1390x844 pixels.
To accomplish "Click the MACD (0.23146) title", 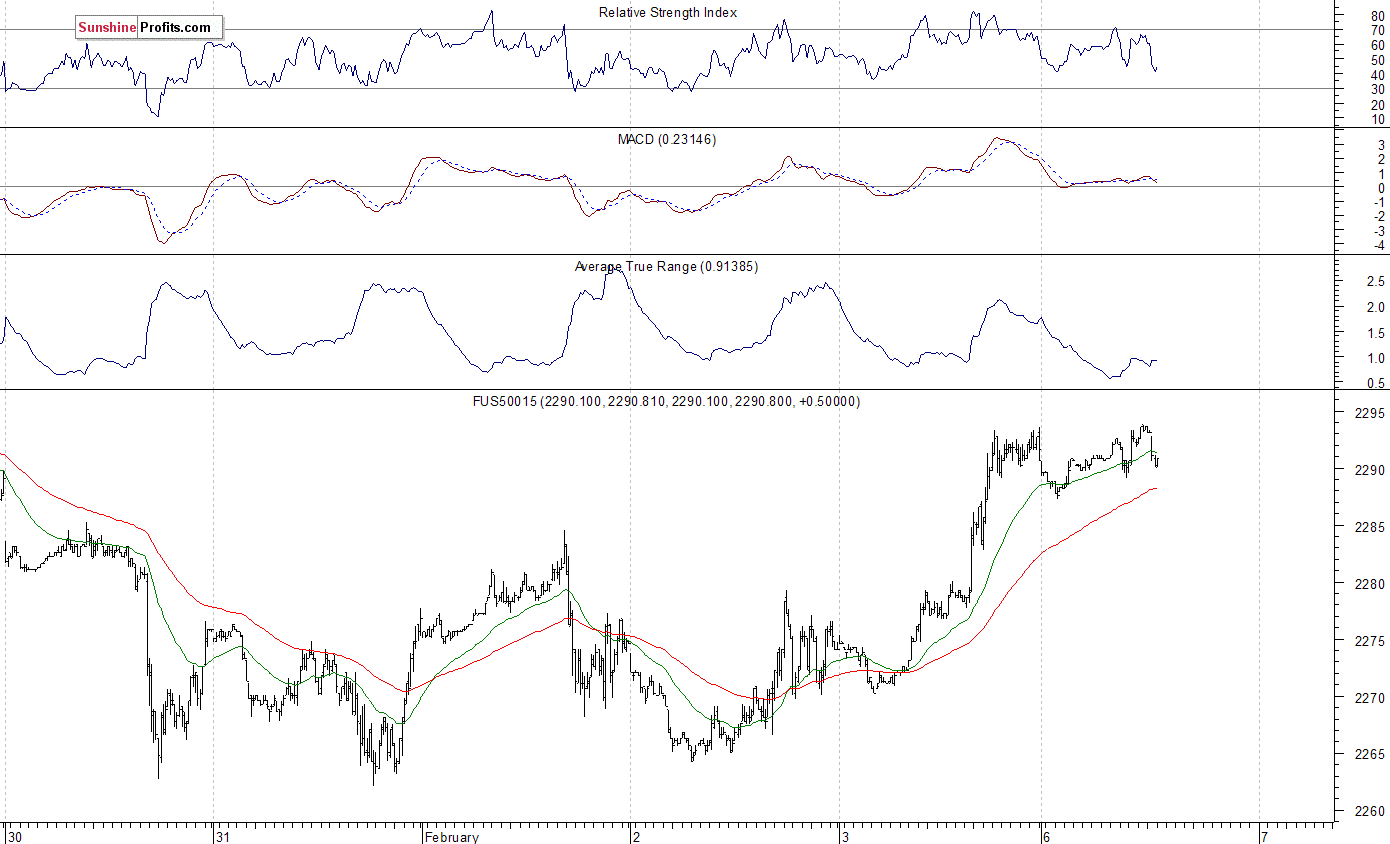I will pyautogui.click(x=666, y=140).
